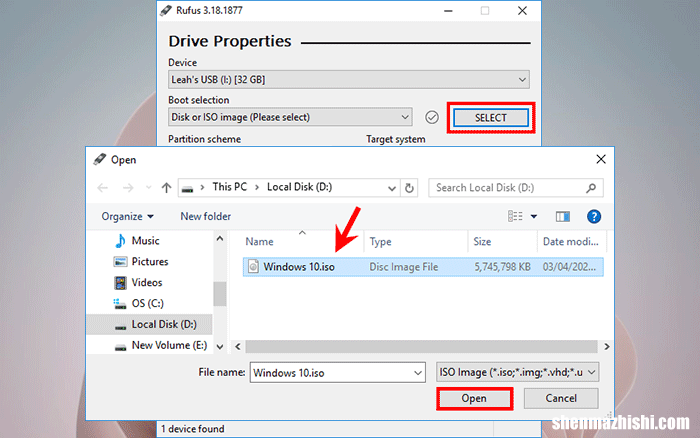Click the OS (C:) drive icon
Image resolution: width=700 pixels, height=438 pixels.
click(x=120, y=304)
